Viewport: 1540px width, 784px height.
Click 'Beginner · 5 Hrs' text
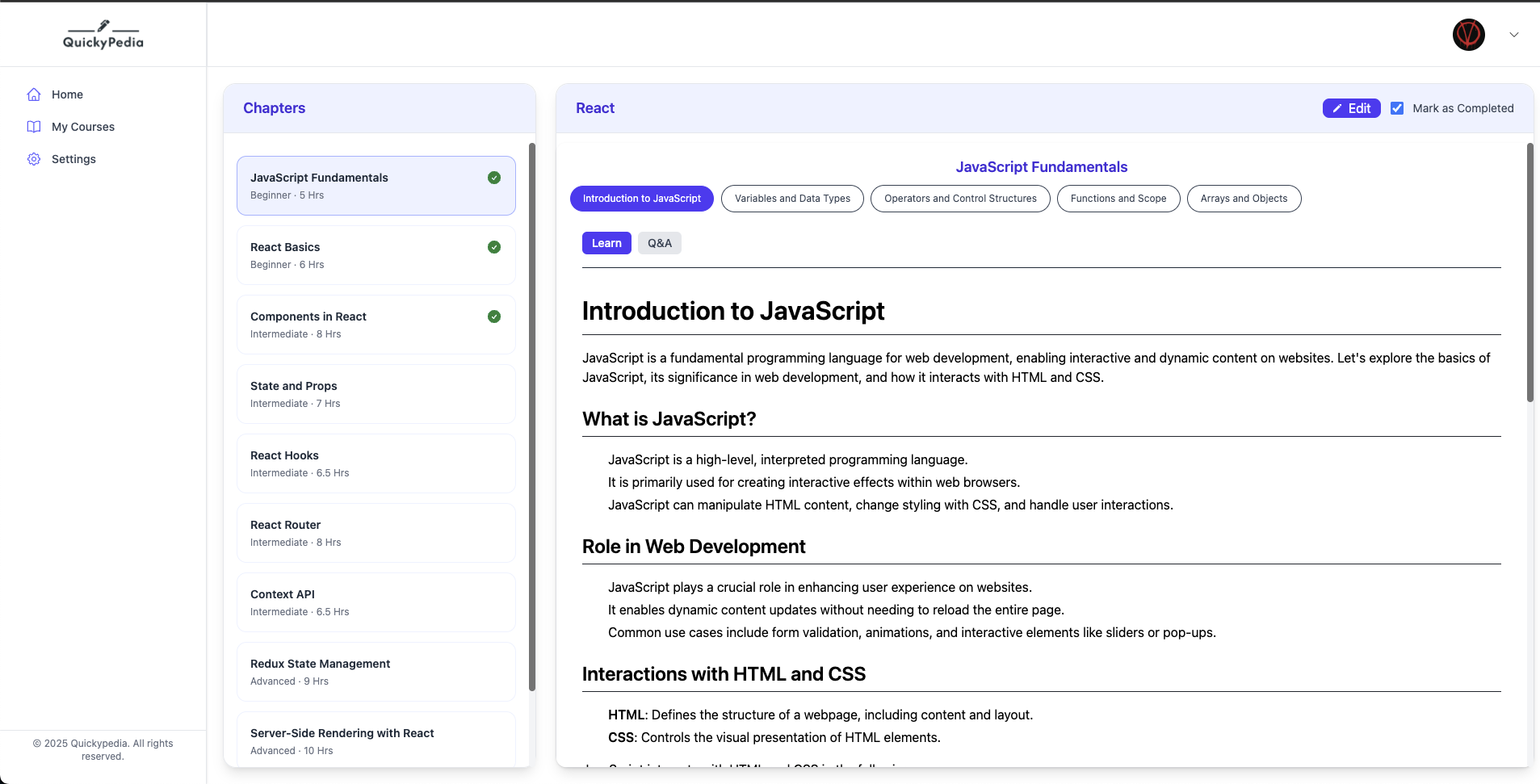(287, 195)
